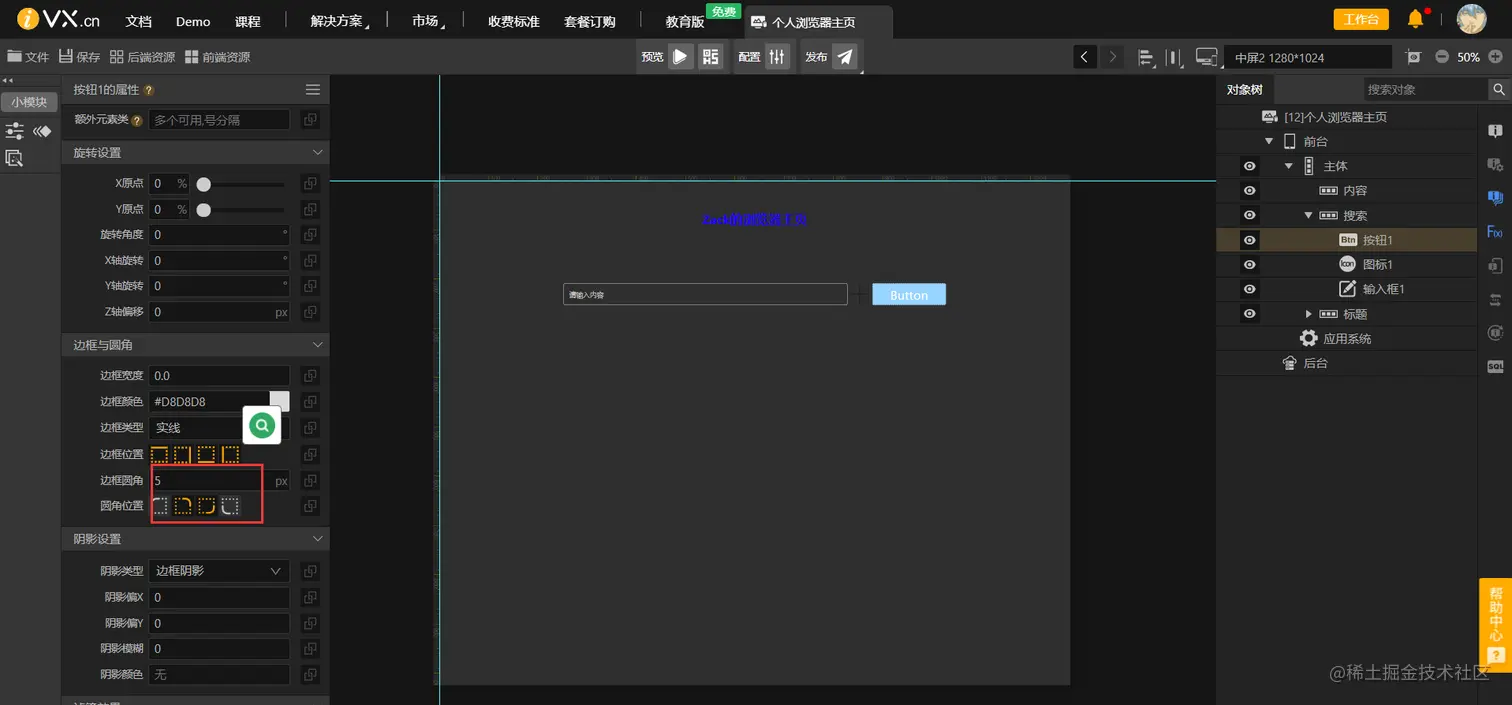Collapse the 旋转设置 section
This screenshot has width=1512, height=705.
318,152
